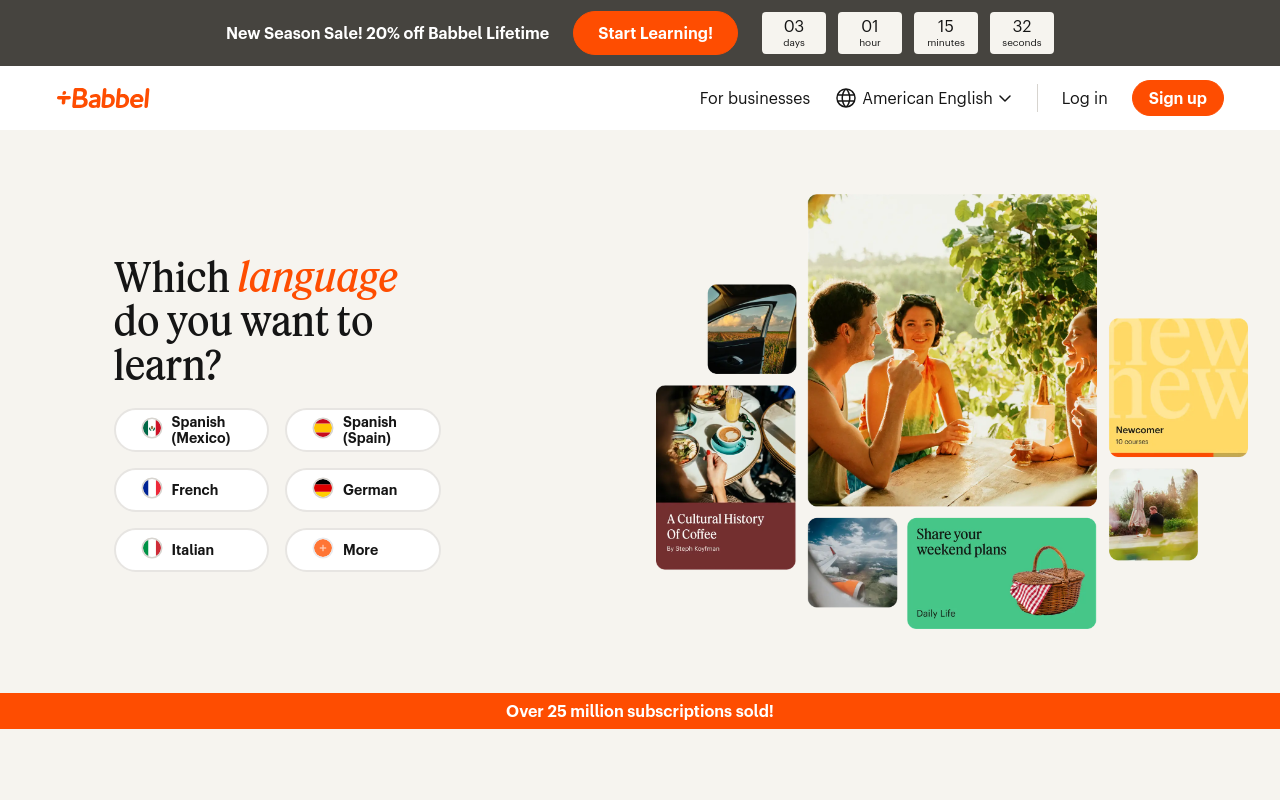1280x800 pixels.
Task: Click the Babbel logo
Action: [x=102, y=97]
